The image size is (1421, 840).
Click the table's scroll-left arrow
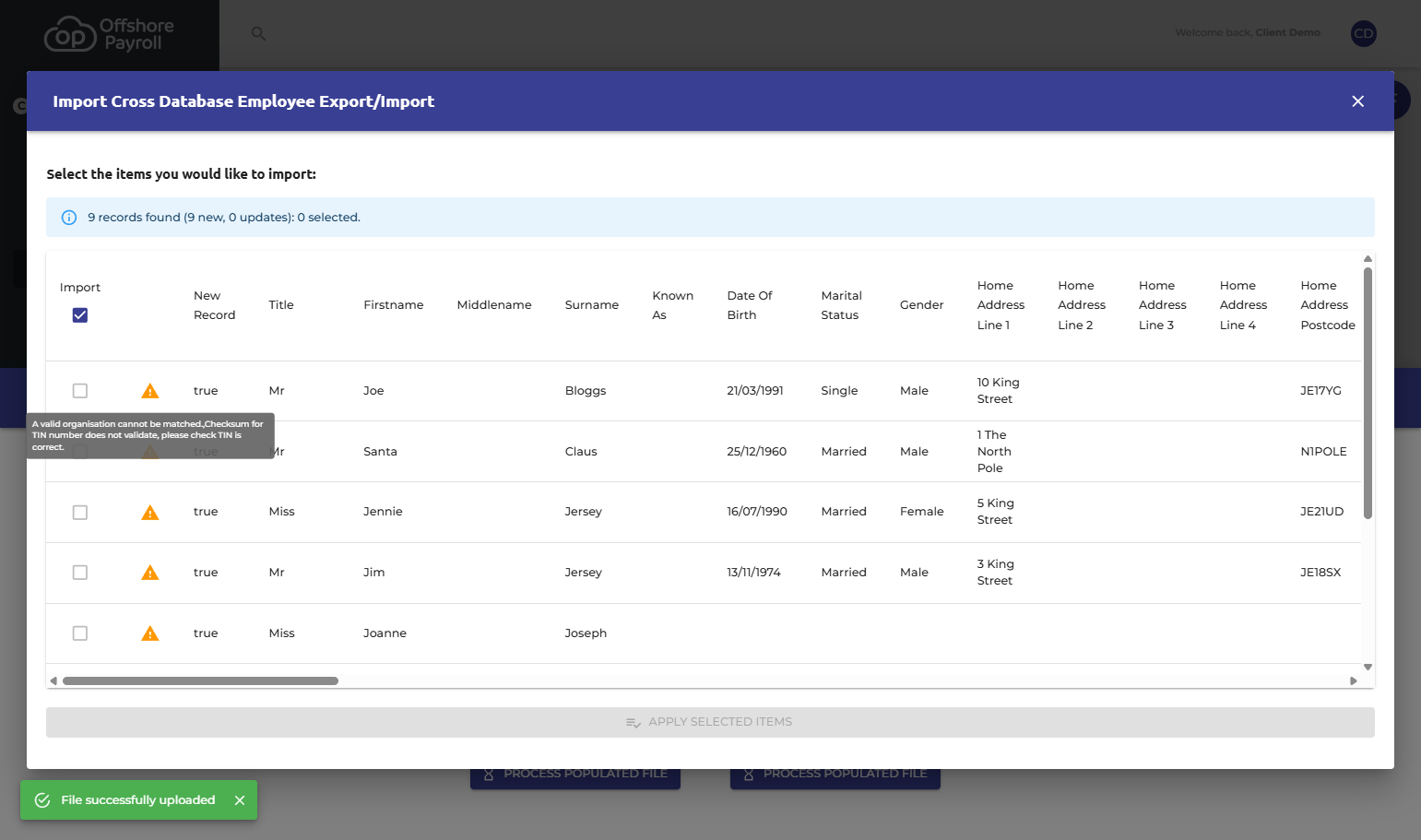[53, 681]
